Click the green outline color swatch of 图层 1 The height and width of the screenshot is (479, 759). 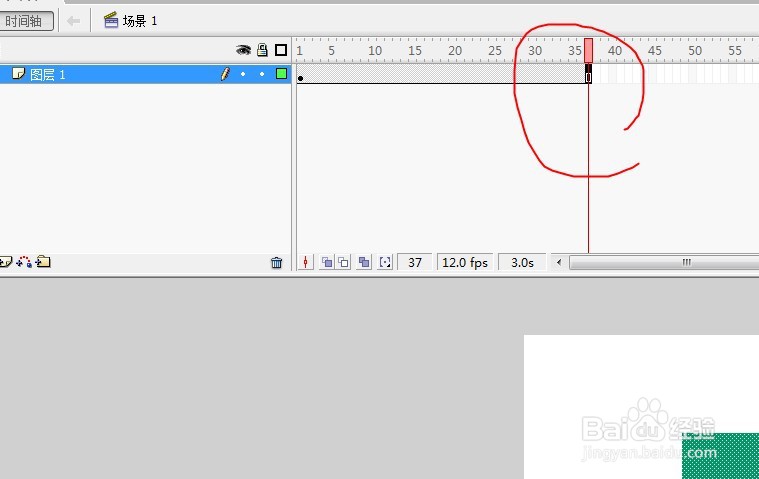[x=281, y=74]
